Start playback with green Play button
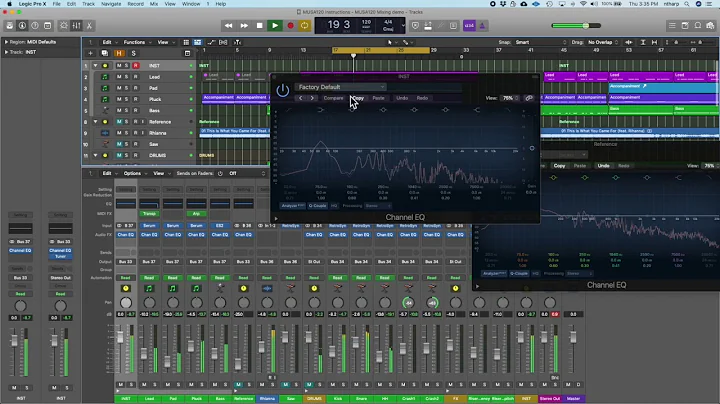The width and height of the screenshot is (720, 404). [x=275, y=26]
